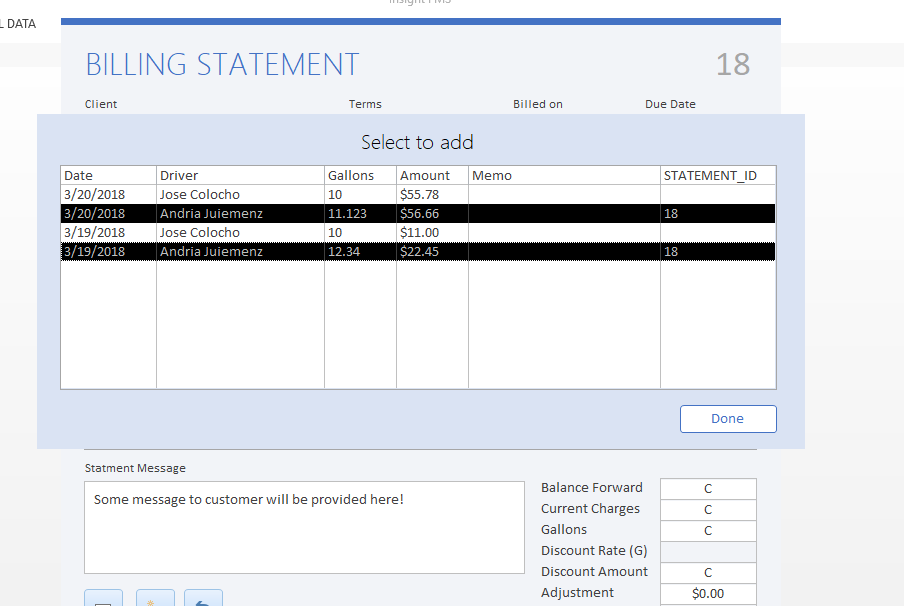Sort by the Date column header
The width and height of the screenshot is (904, 606).
pos(108,175)
